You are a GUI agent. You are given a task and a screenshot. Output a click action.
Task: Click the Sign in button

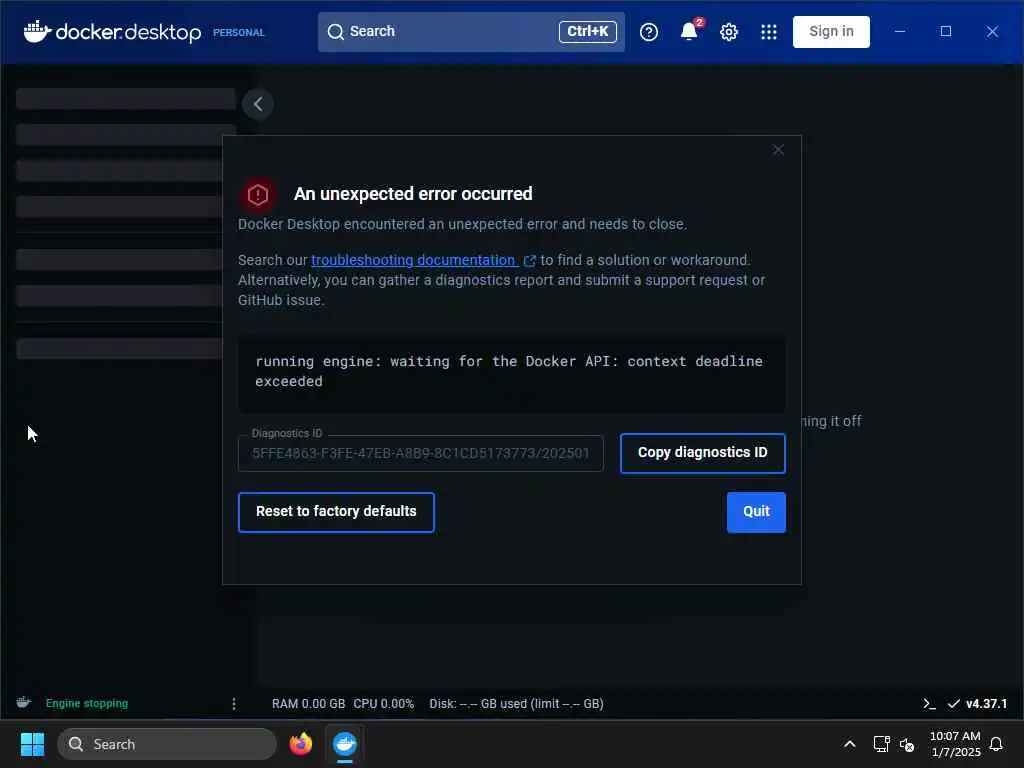tap(831, 31)
